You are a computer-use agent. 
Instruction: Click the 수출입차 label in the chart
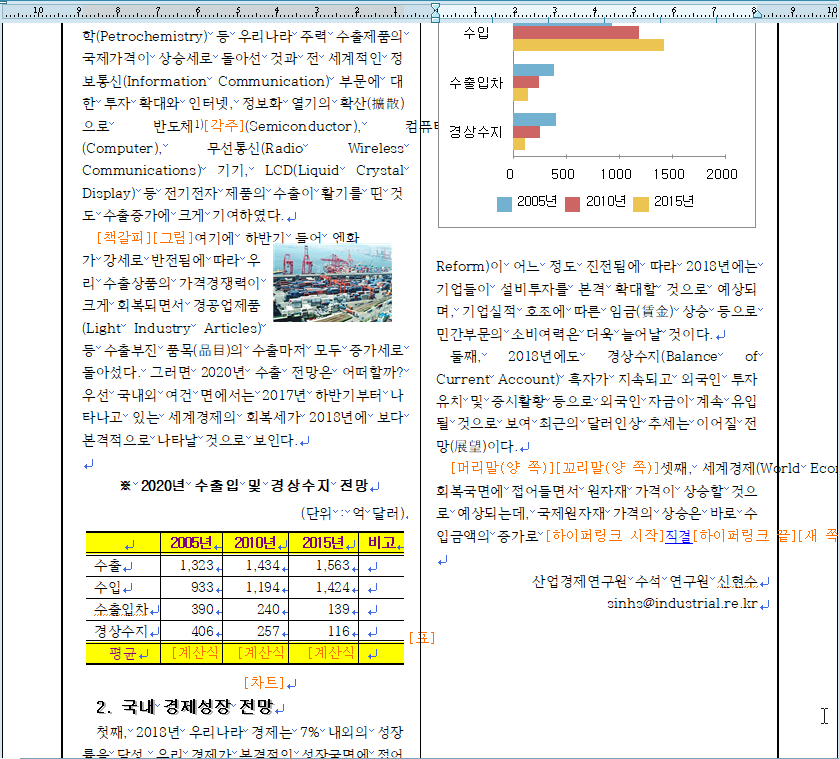pos(476,82)
